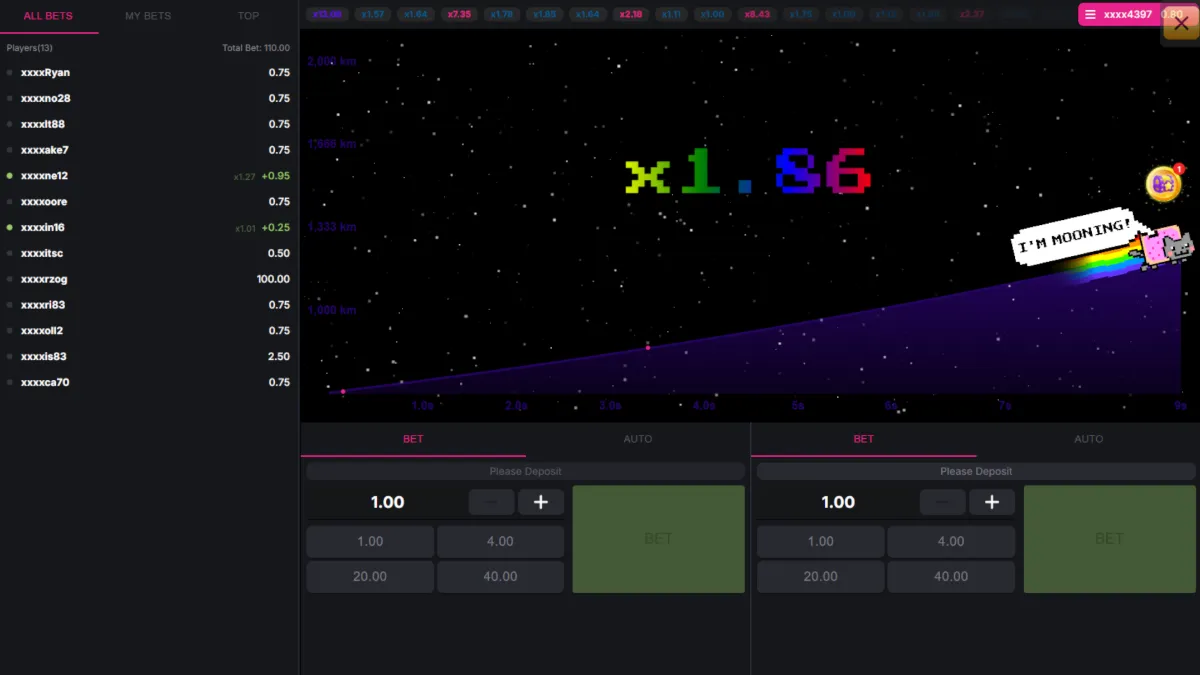Click Please Deposit bar in second panel

click(976, 471)
